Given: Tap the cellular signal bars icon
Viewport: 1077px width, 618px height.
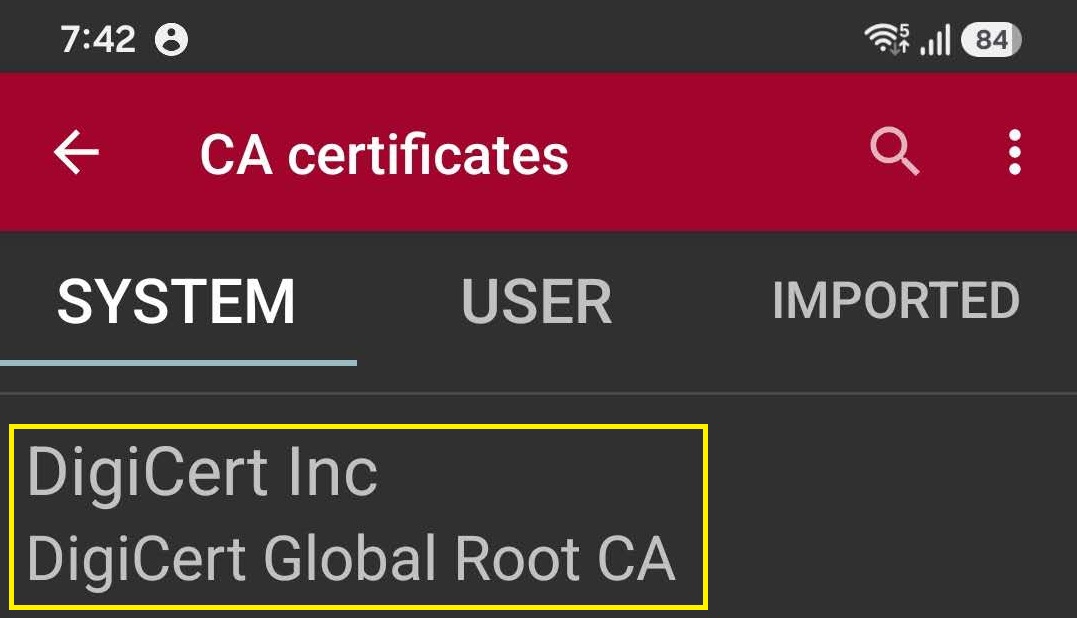Looking at the screenshot, I should pyautogui.click(x=936, y=39).
